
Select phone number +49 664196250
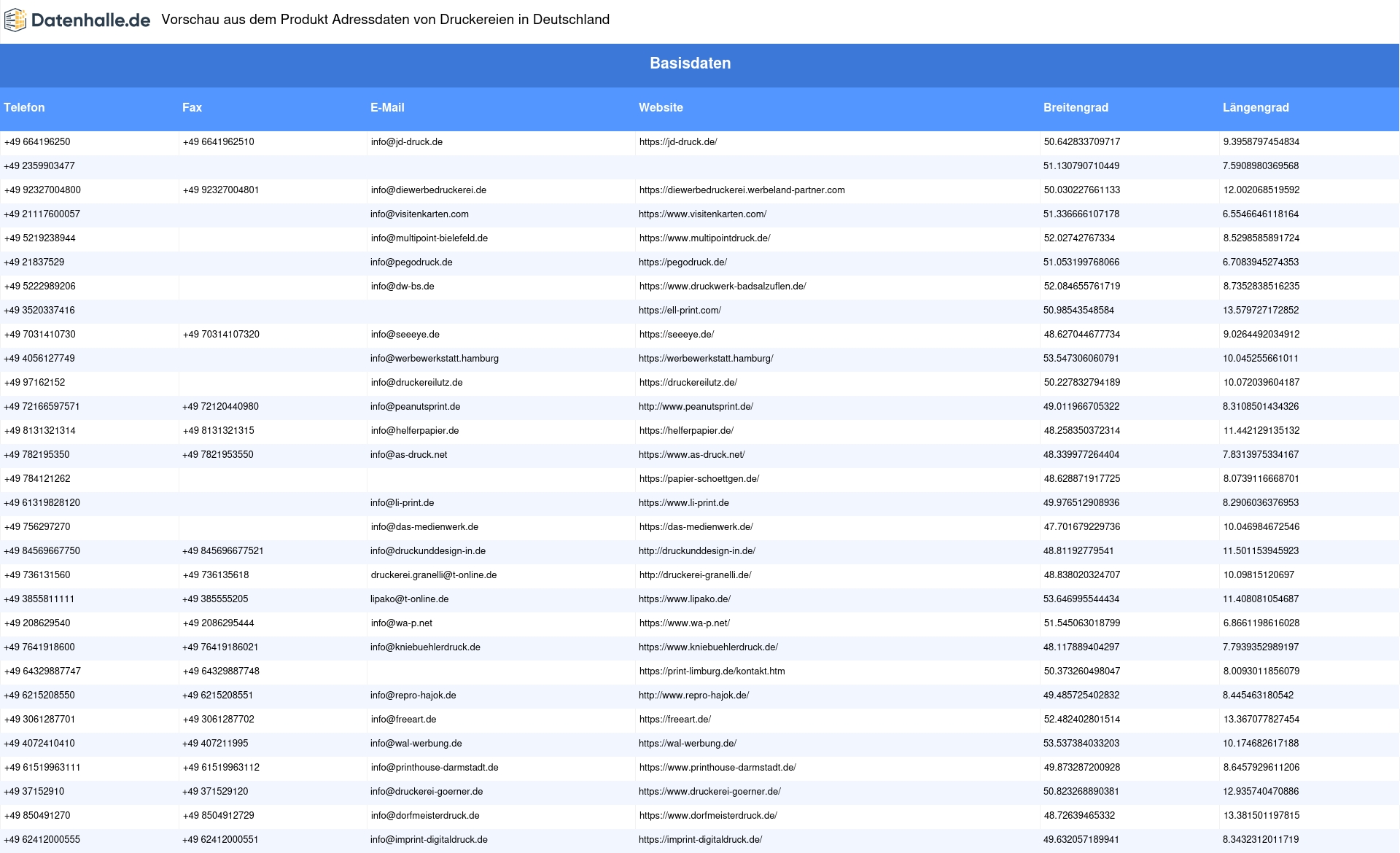(37, 142)
